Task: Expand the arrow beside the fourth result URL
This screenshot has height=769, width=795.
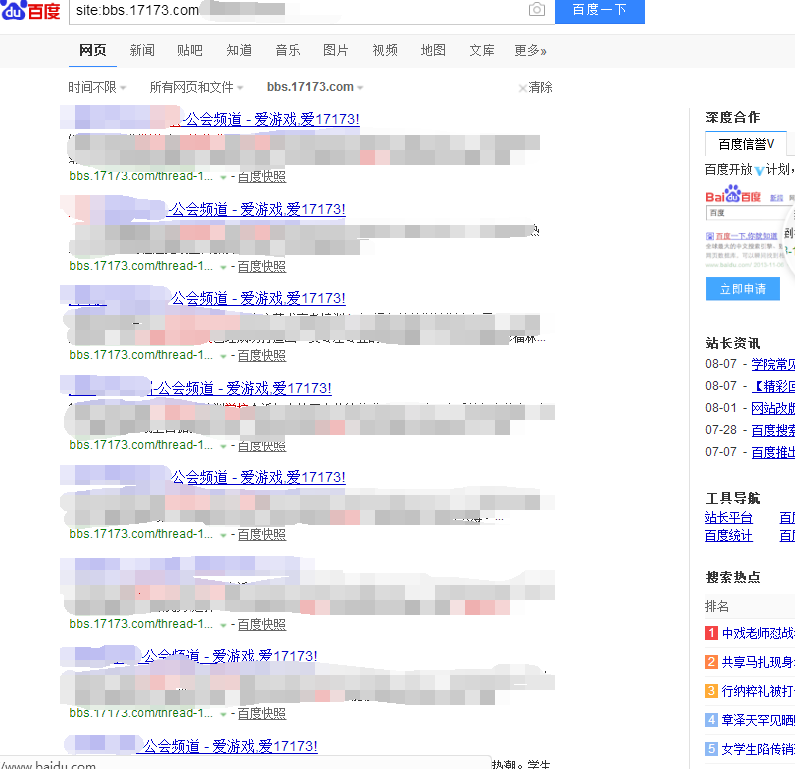Action: (223, 446)
